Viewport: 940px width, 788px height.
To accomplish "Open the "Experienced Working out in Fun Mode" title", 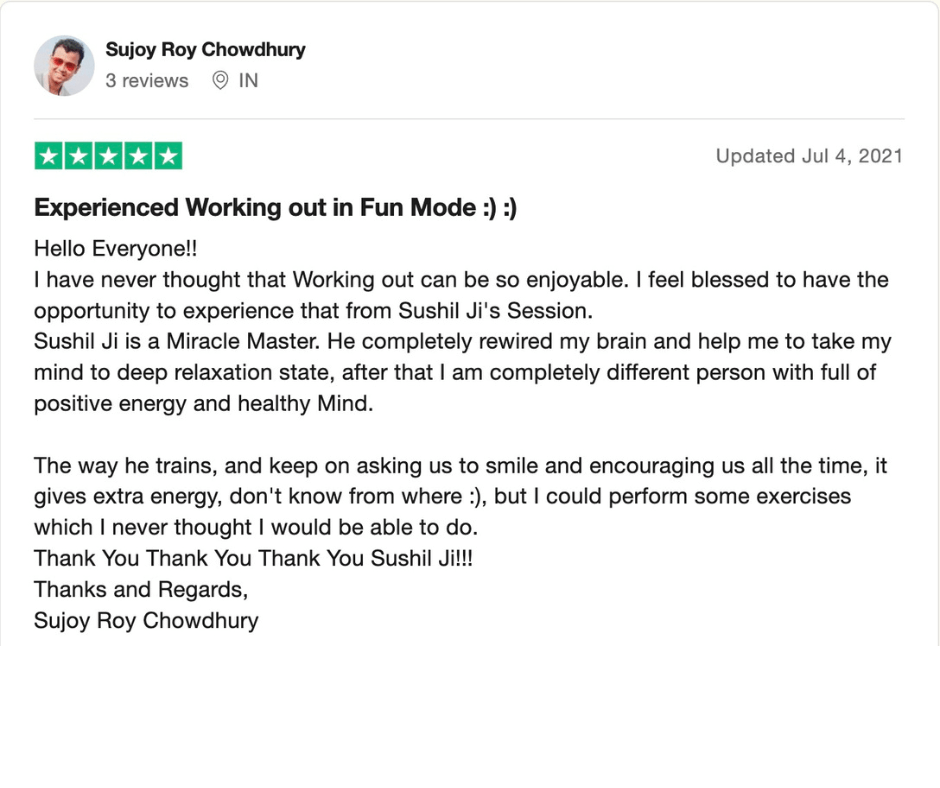I will (x=275, y=208).
